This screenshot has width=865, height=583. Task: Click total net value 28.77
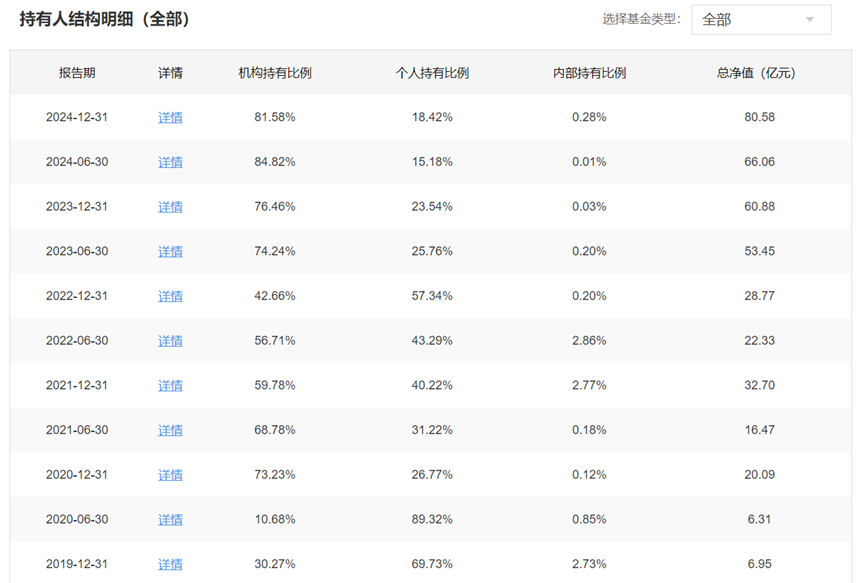click(760, 296)
